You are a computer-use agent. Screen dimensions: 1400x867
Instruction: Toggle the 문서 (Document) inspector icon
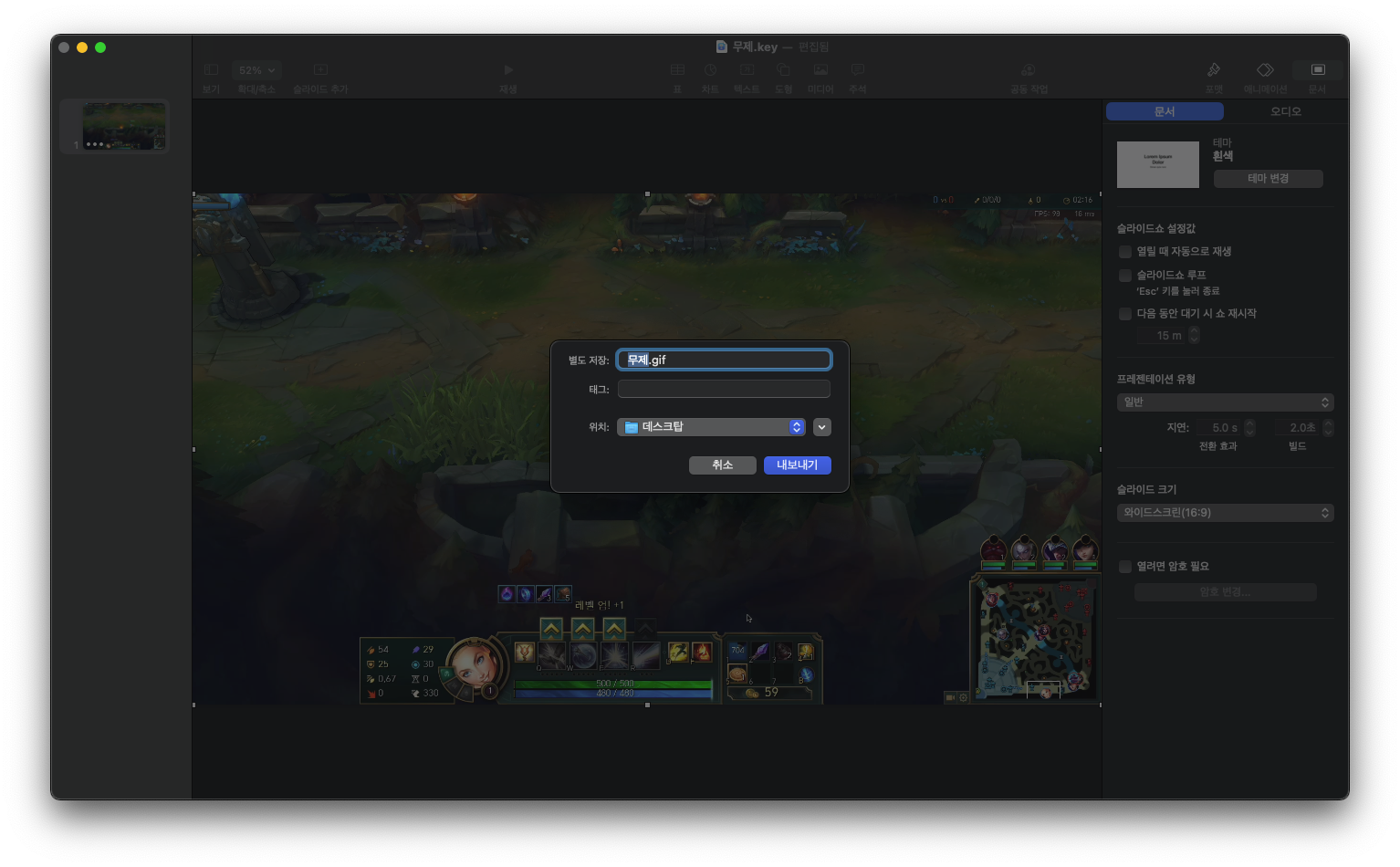(1317, 70)
